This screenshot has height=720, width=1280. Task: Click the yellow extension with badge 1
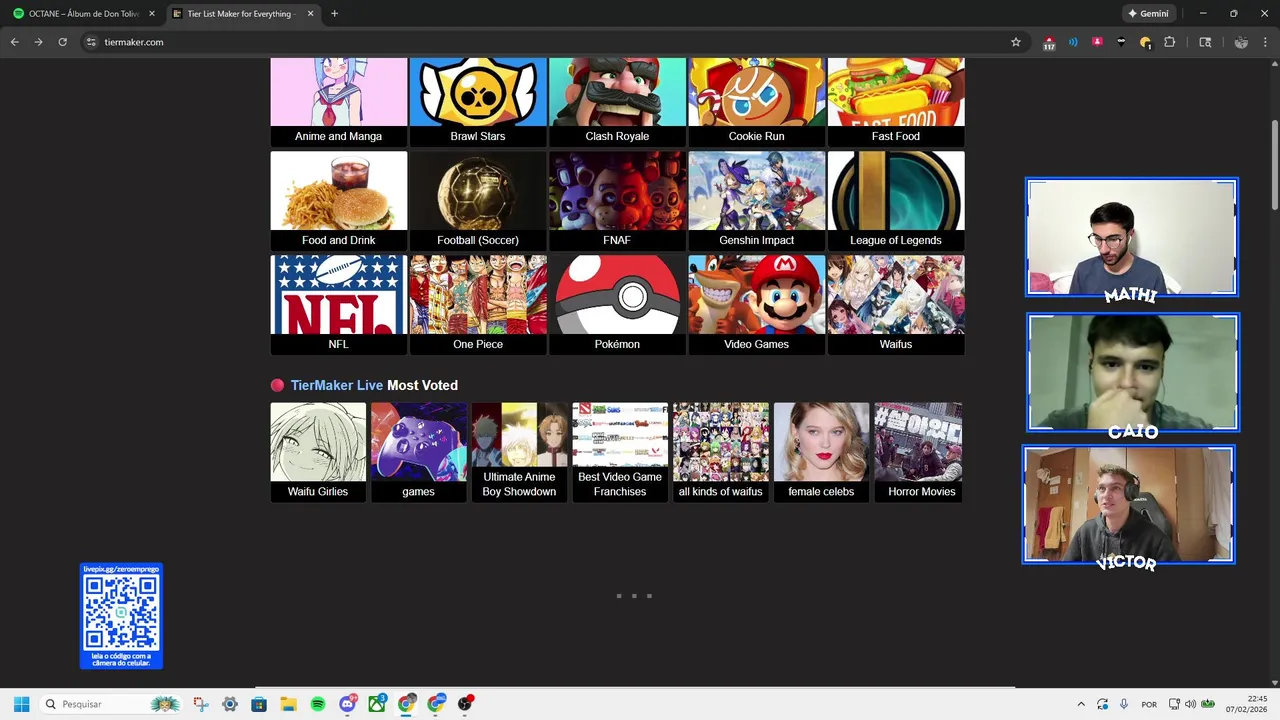[x=1146, y=43]
